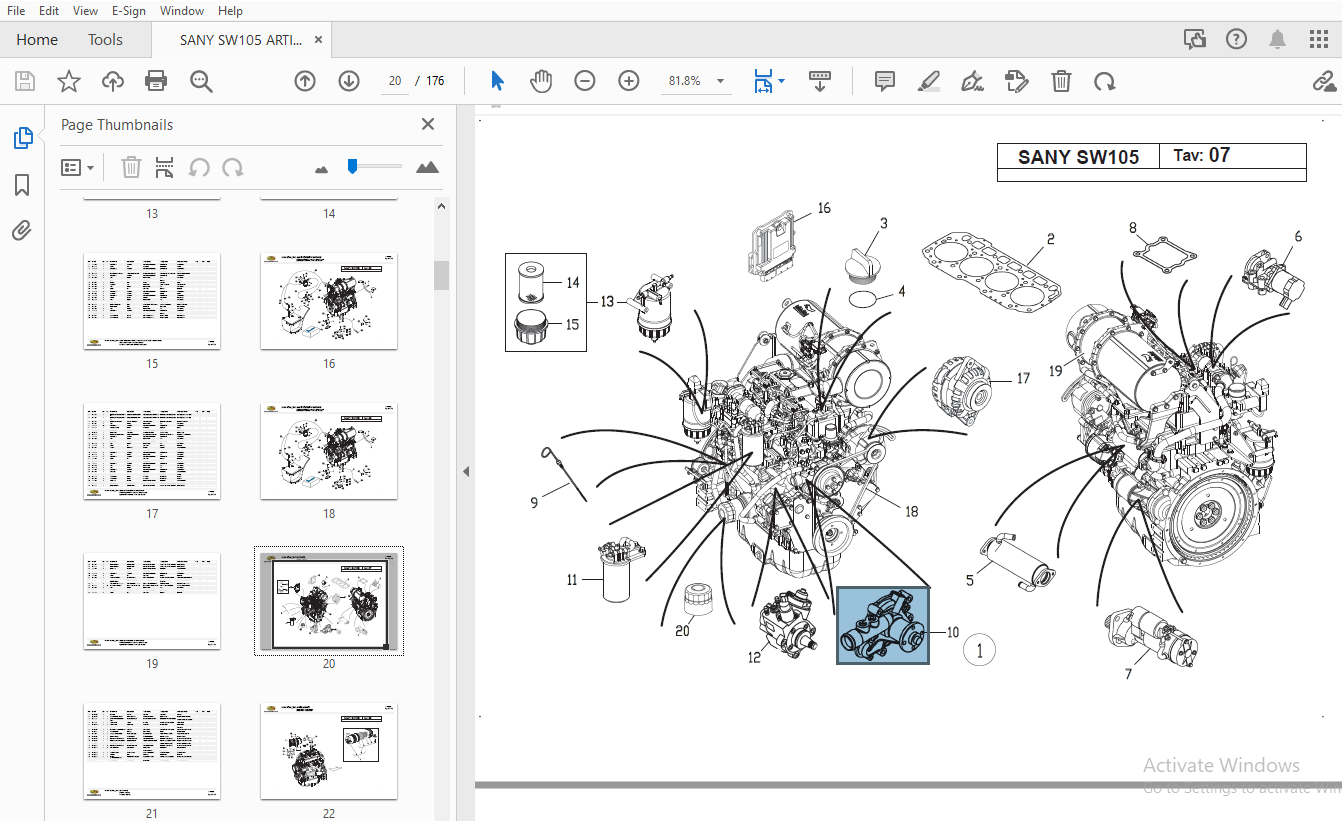Select the page 17 thumbnail
The height and width of the screenshot is (821, 1342).
[x=152, y=451]
